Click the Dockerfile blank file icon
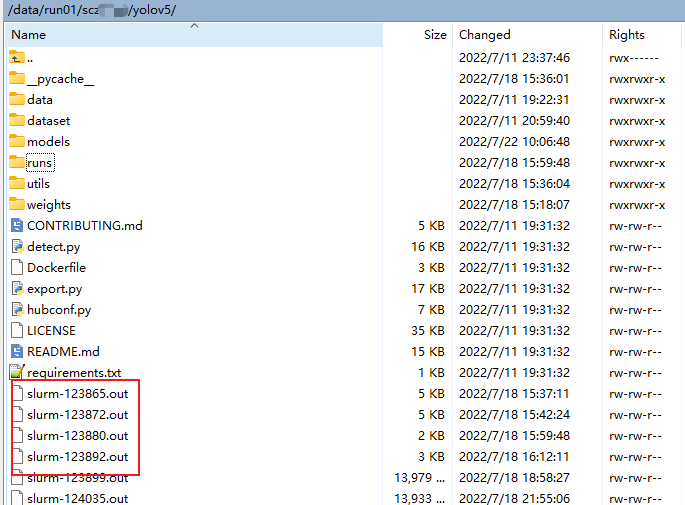Viewport: 685px width, 505px height. point(16,267)
